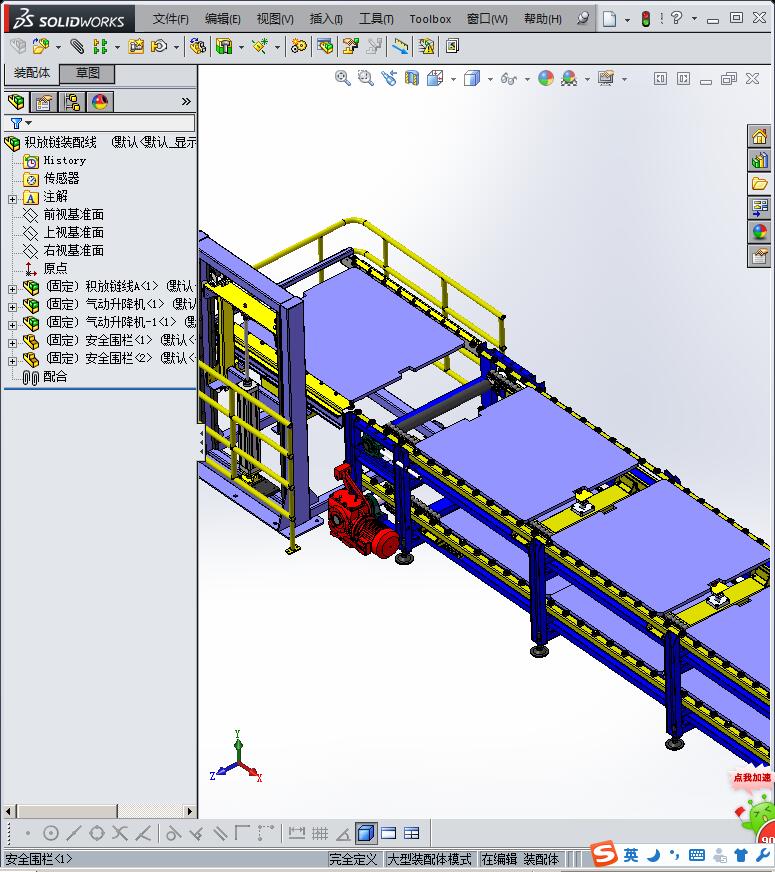Click the Reference Geometry icon
Viewport: 775px width, 872px height.
[260, 46]
